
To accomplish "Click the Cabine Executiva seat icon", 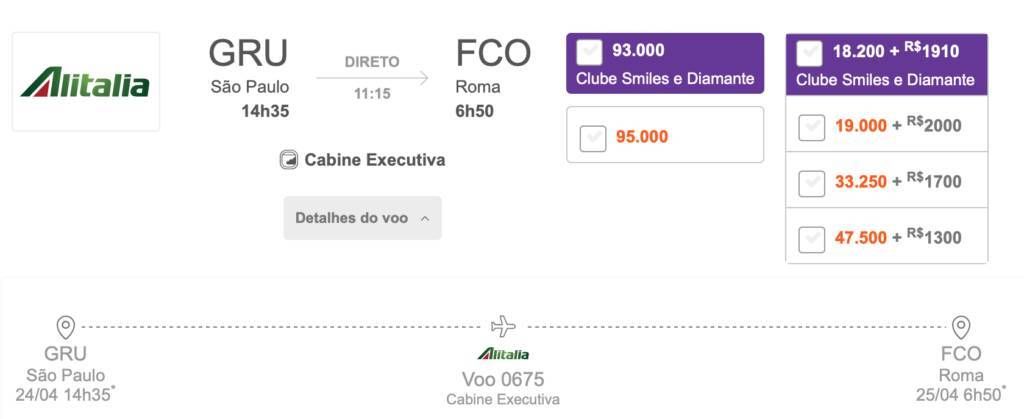I will tap(289, 160).
